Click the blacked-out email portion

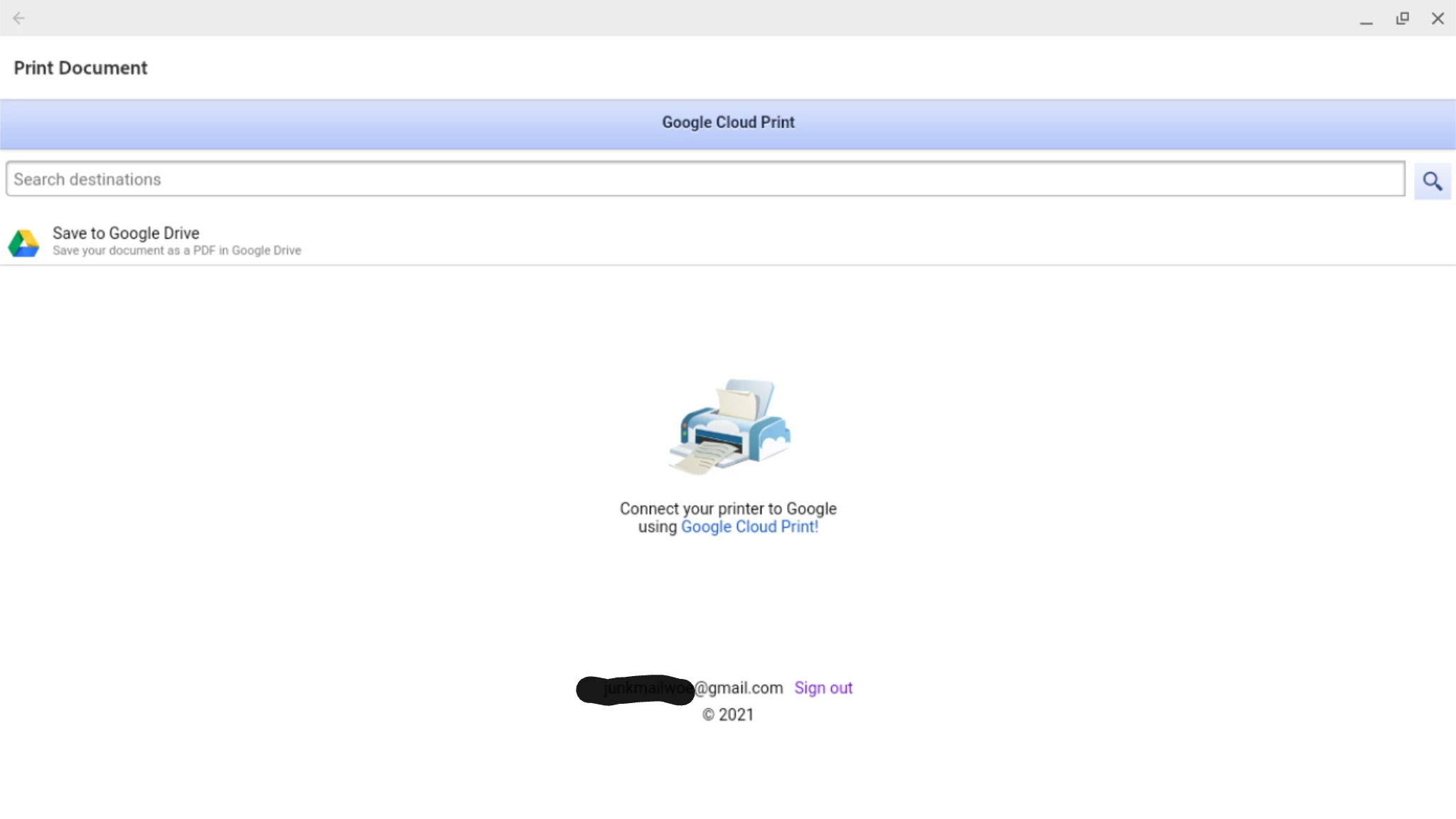pyautogui.click(x=634, y=690)
